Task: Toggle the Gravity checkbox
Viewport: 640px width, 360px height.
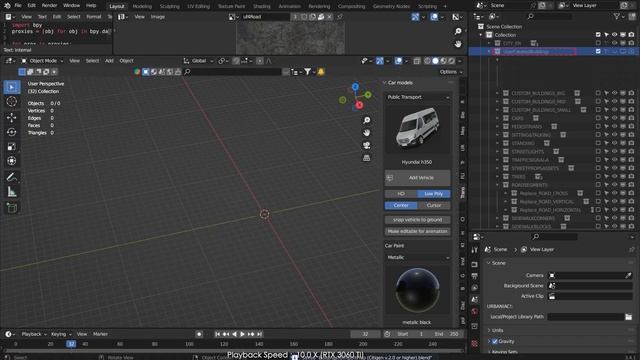Action: (x=495, y=341)
